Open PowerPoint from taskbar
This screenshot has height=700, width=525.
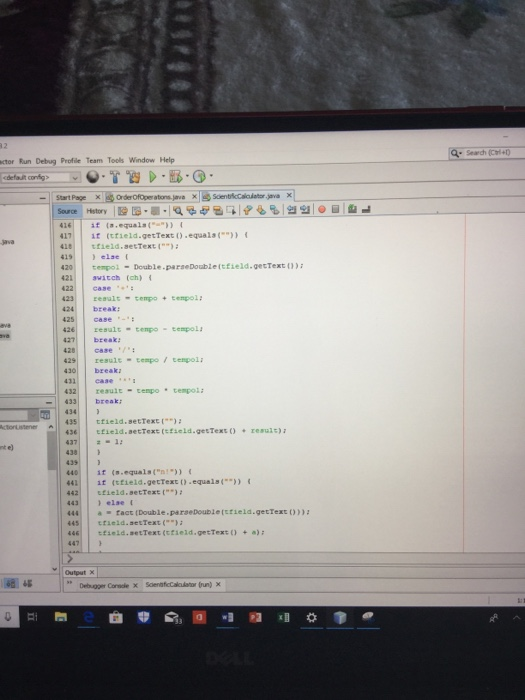point(255,618)
